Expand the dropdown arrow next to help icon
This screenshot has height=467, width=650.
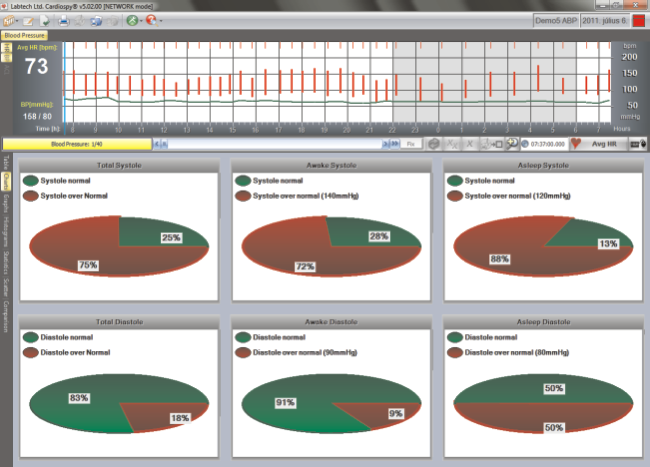coord(161,21)
